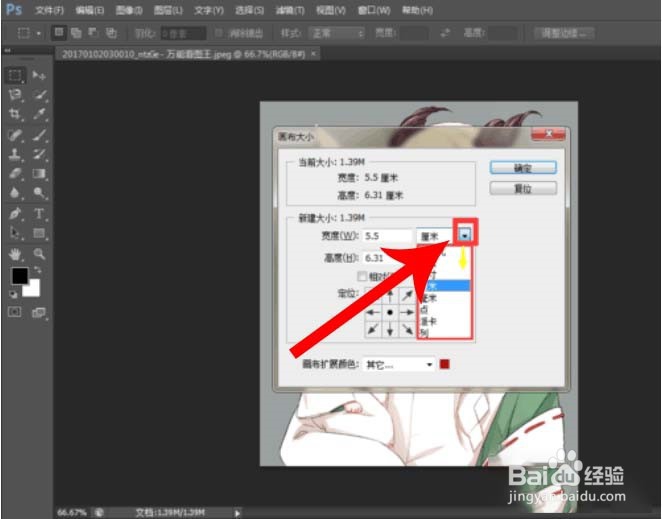
Task: Swap foreground and background colors
Action: 38,269
